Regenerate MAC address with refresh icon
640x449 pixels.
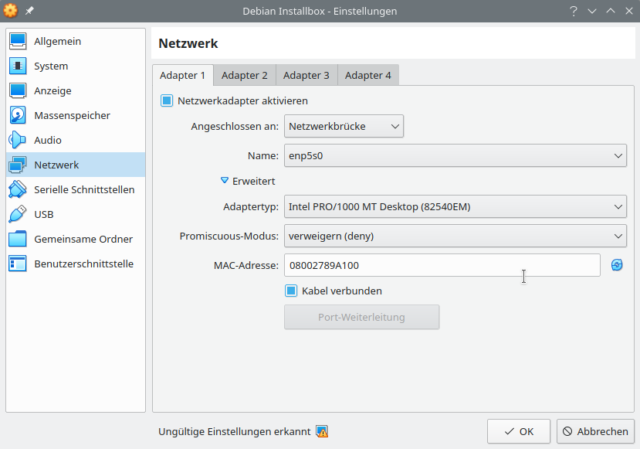pyautogui.click(x=617, y=265)
